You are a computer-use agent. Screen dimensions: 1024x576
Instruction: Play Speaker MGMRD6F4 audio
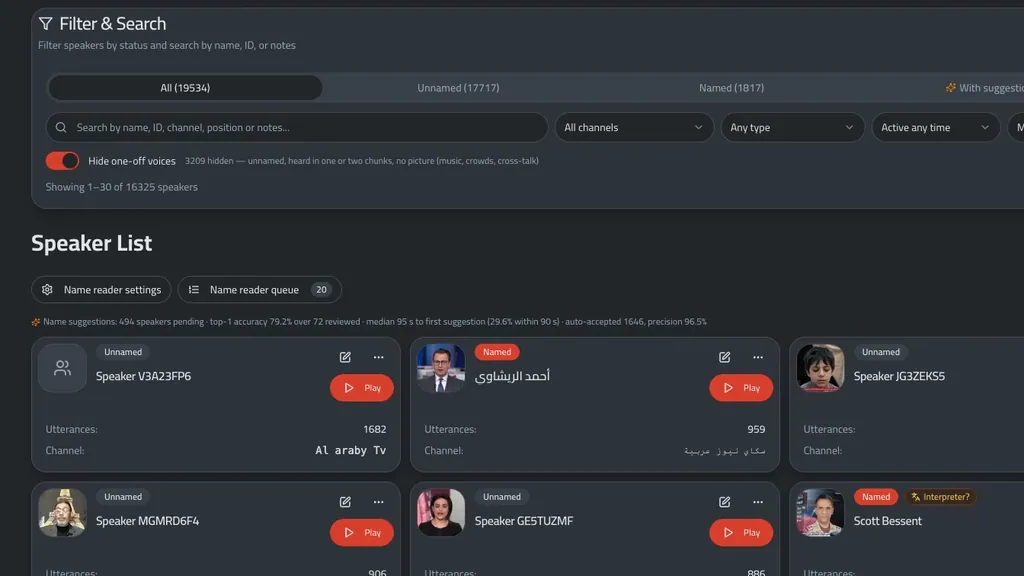coord(362,533)
